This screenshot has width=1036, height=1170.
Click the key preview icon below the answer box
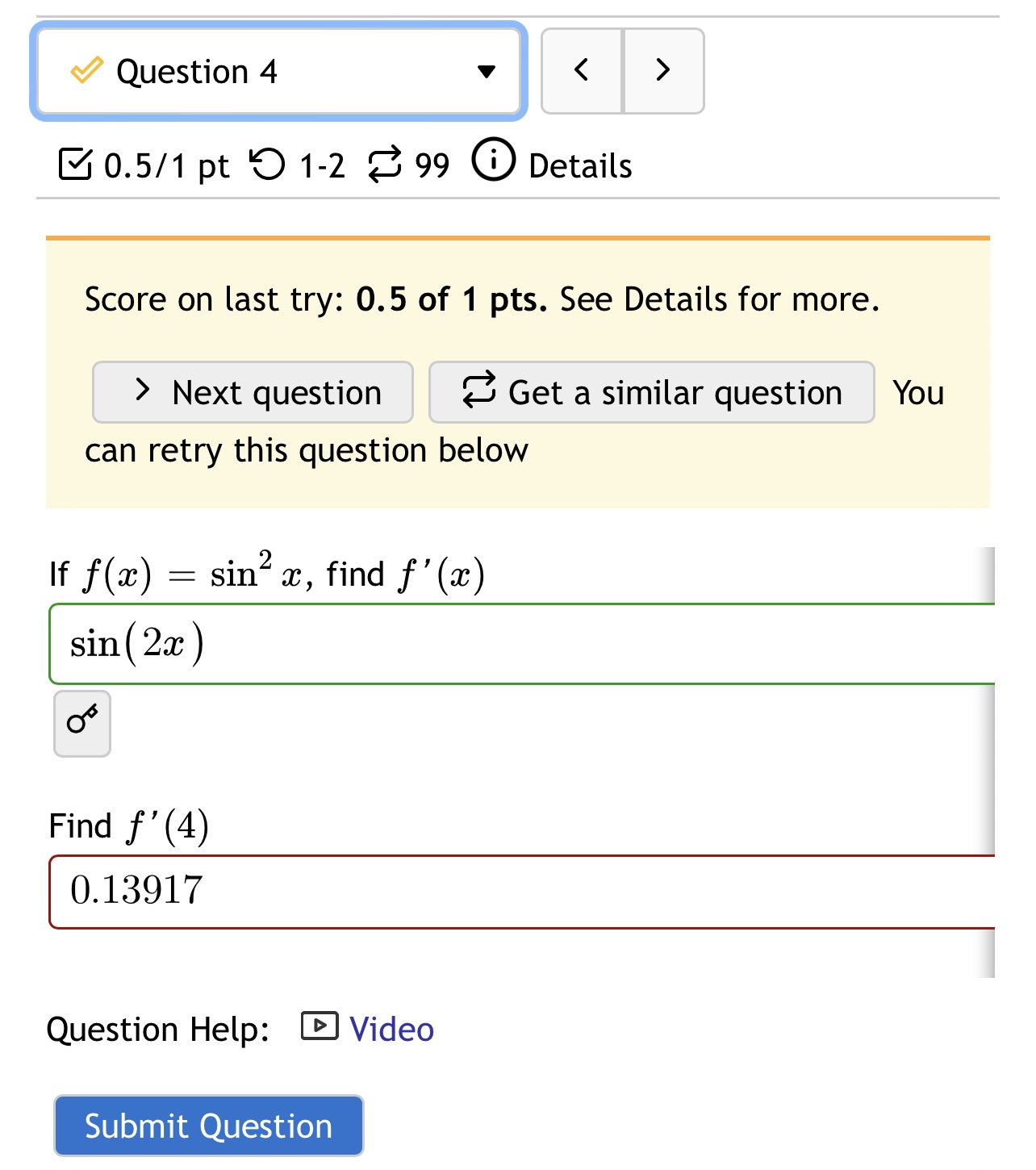(x=81, y=723)
